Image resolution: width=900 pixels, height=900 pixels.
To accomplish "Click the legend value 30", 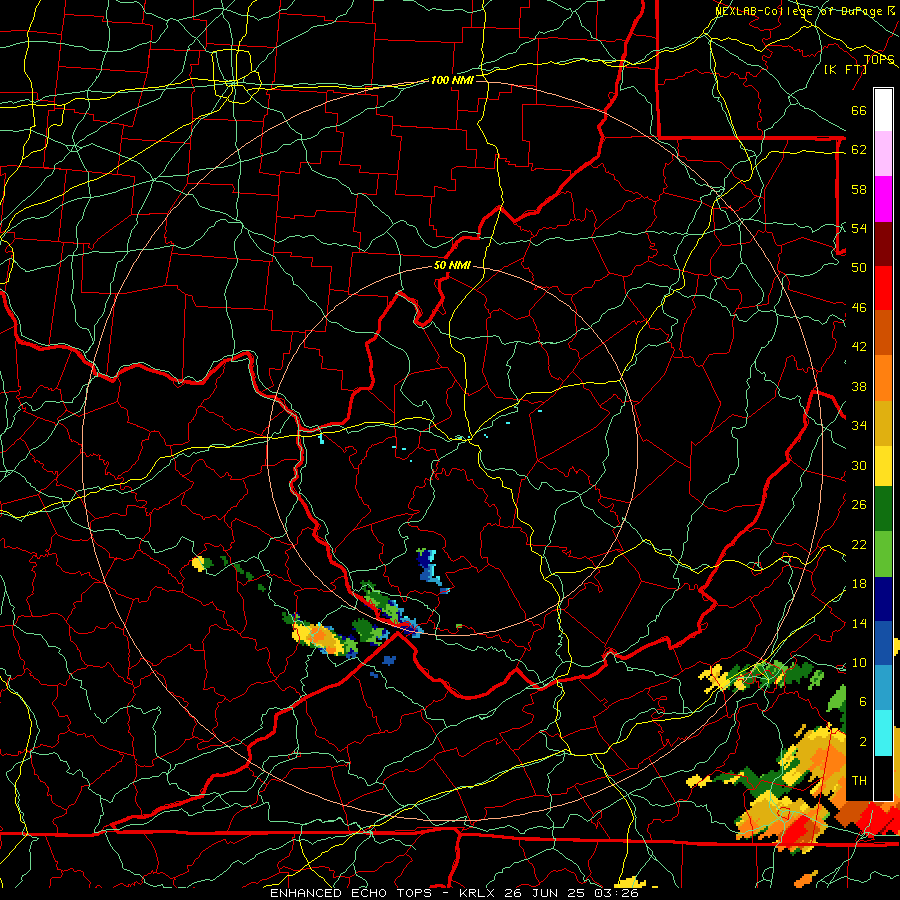I will [859, 465].
